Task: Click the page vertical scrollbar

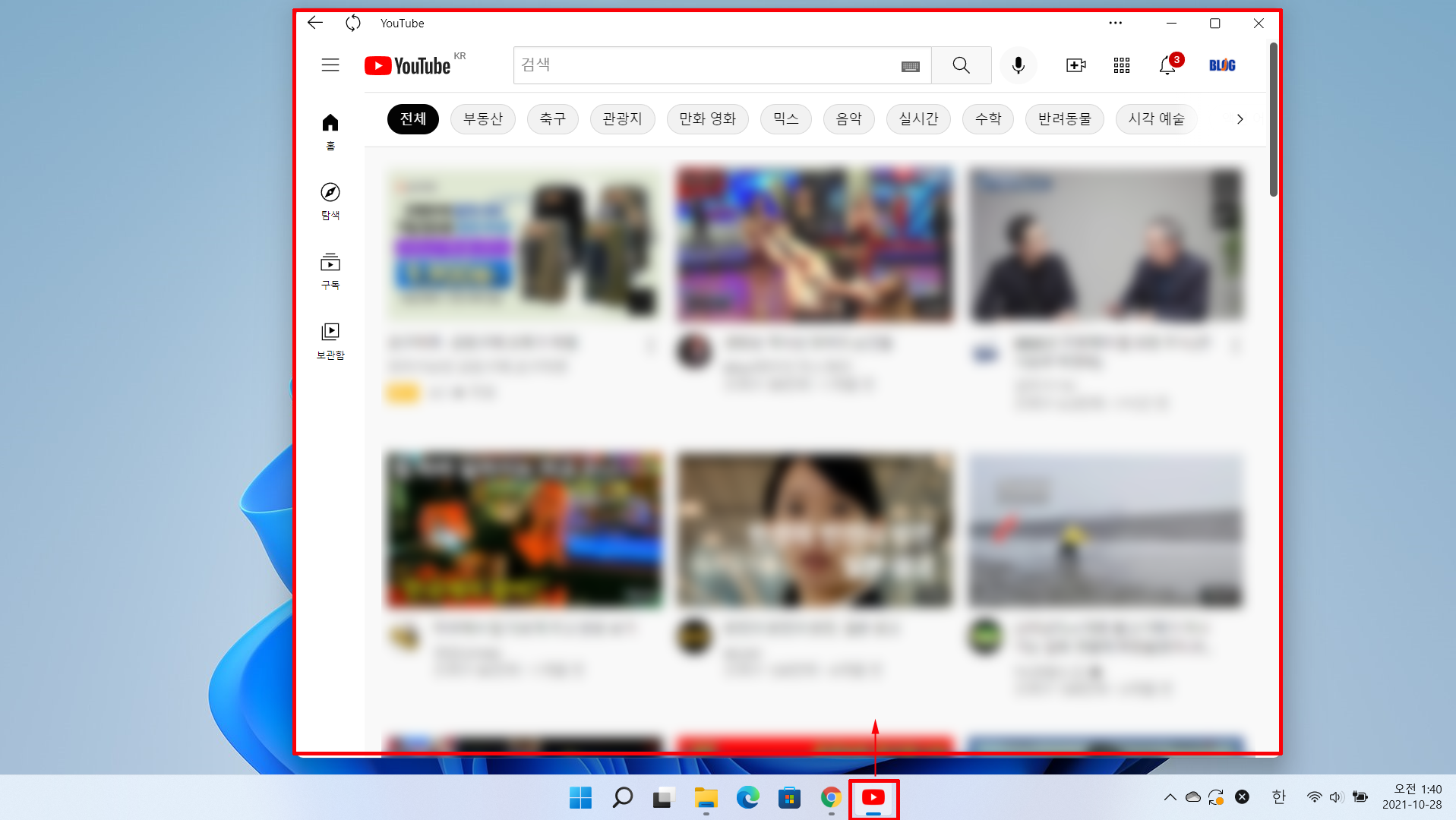Action: click(1274, 120)
